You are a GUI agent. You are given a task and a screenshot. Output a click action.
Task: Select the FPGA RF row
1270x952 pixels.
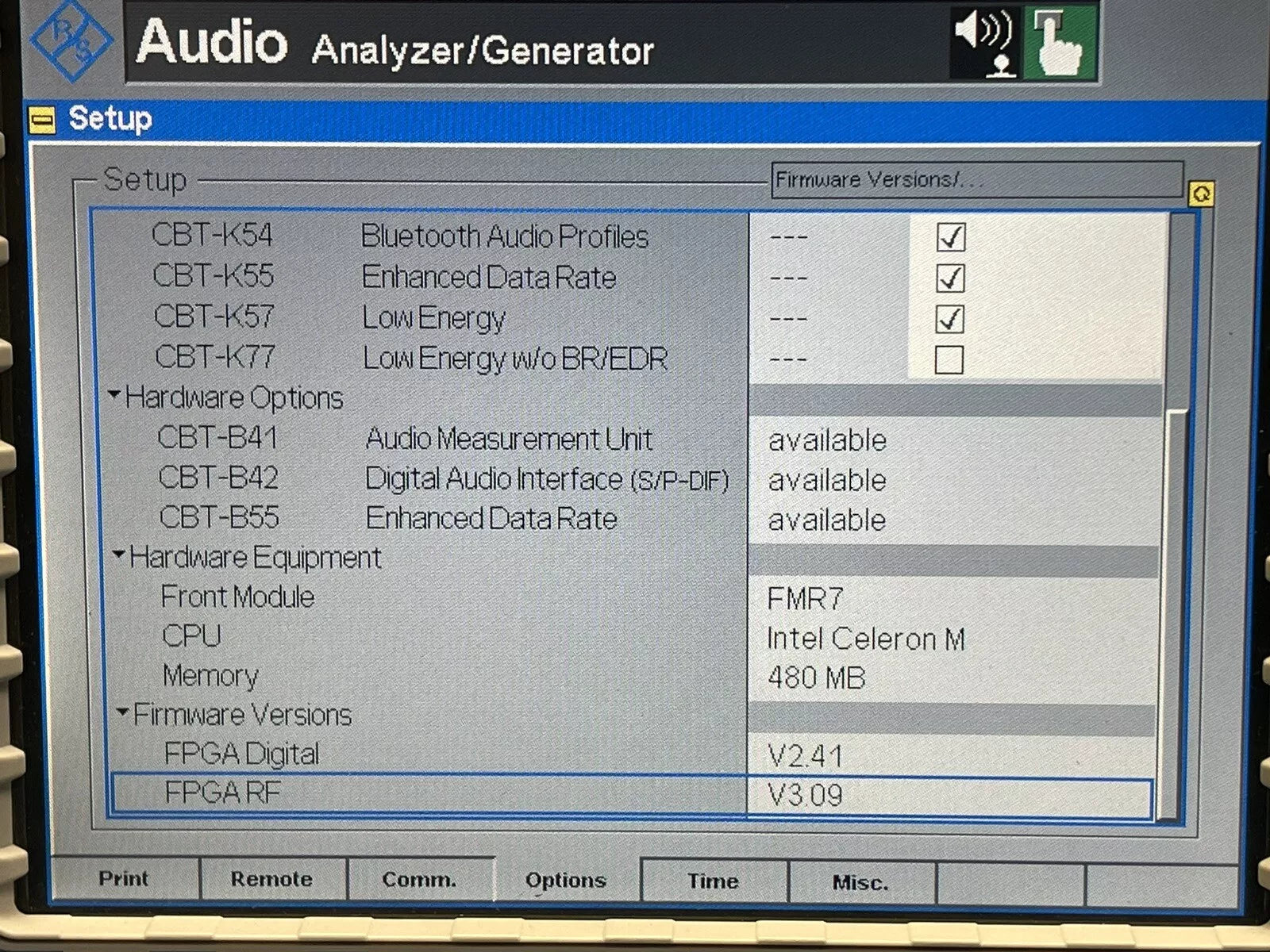(x=632, y=794)
